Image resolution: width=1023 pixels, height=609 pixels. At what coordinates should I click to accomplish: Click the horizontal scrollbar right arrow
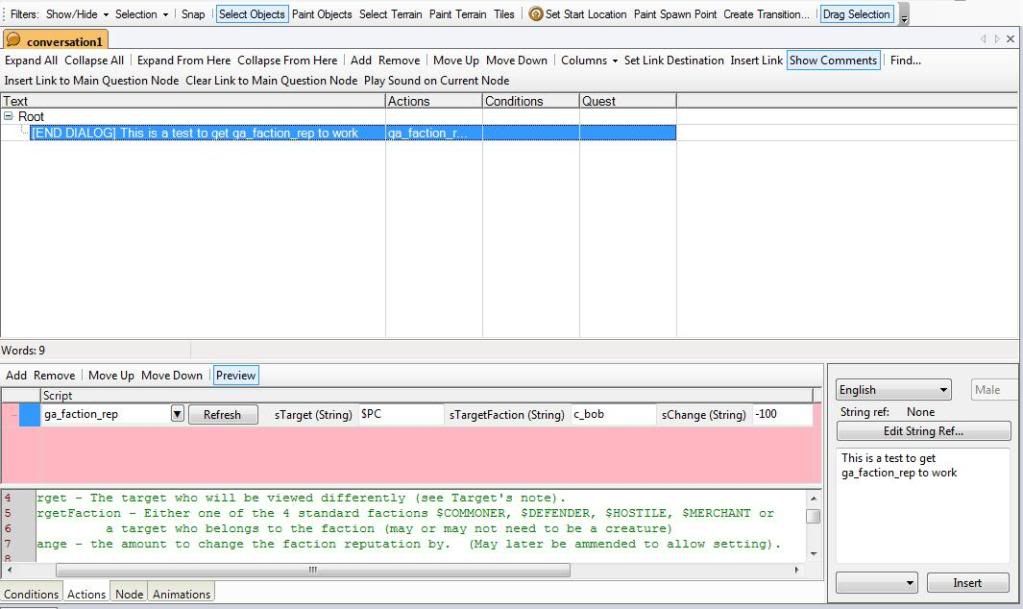tap(797, 570)
